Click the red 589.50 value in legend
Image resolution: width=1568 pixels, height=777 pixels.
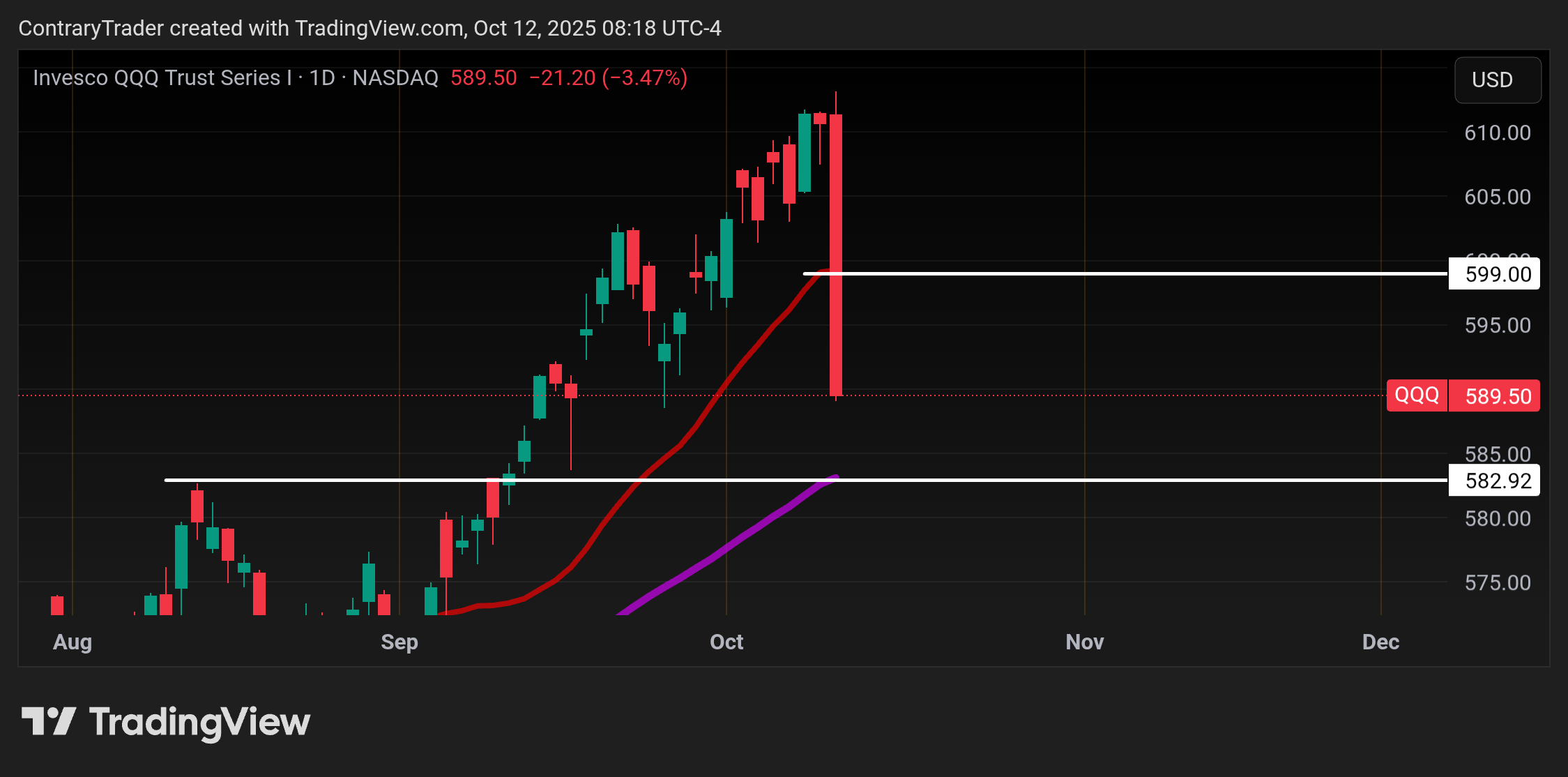click(x=484, y=77)
